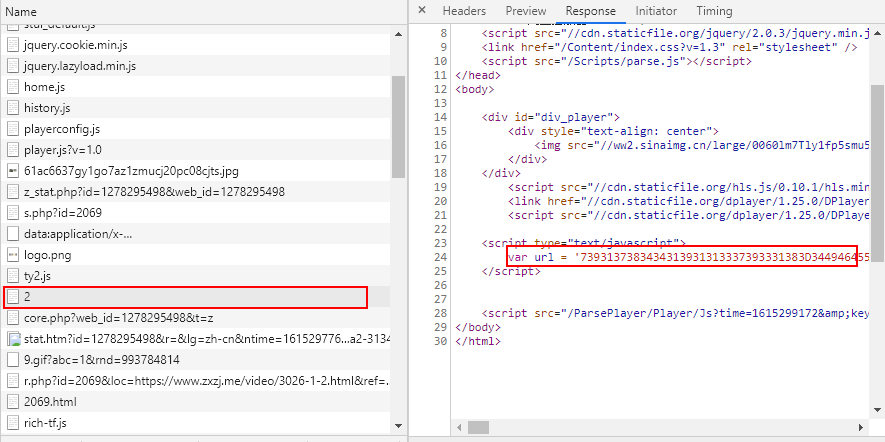Click right arrow of response horizontal scrollbar

tap(861, 427)
